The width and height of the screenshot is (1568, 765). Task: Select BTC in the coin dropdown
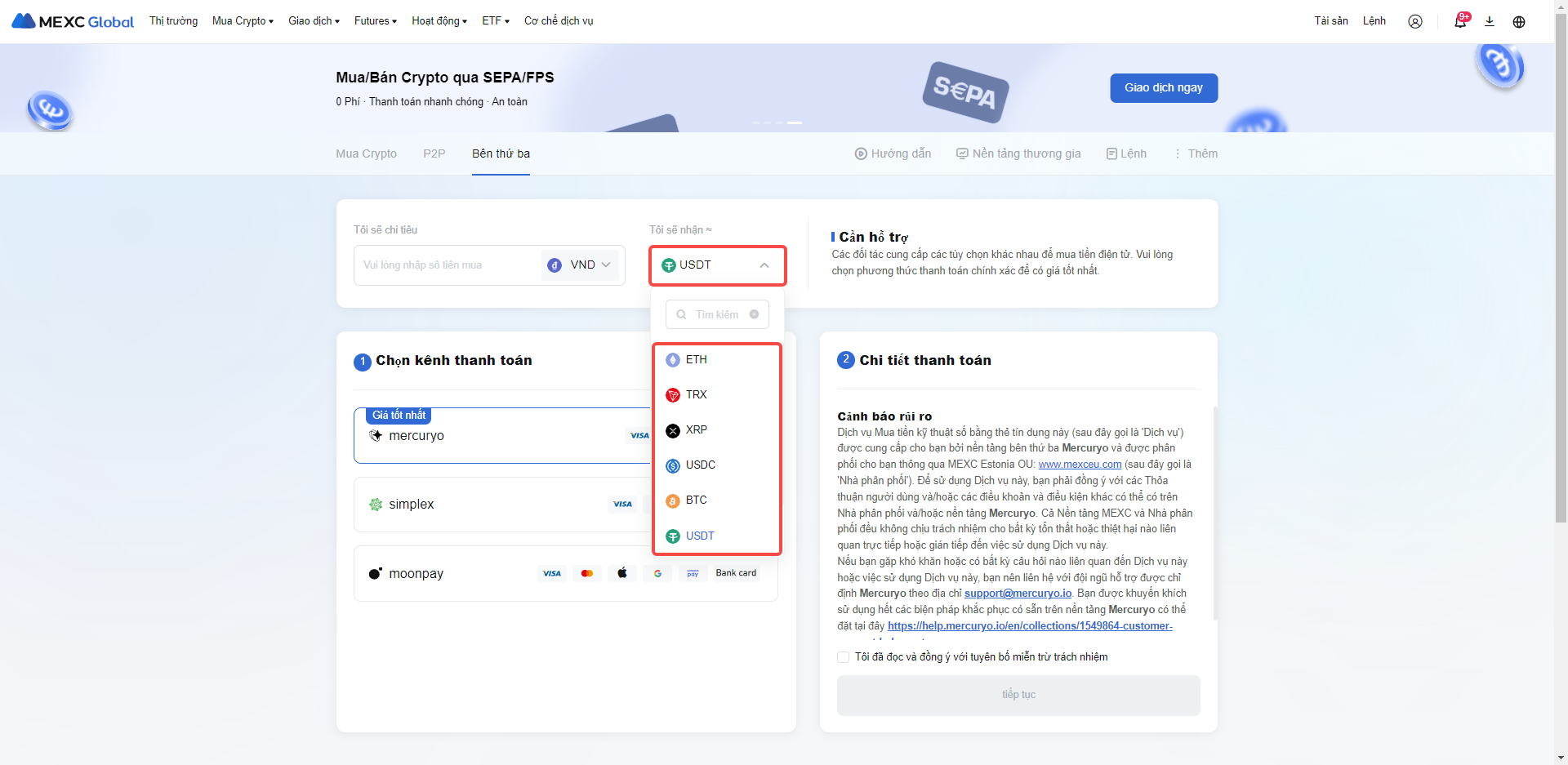click(696, 500)
